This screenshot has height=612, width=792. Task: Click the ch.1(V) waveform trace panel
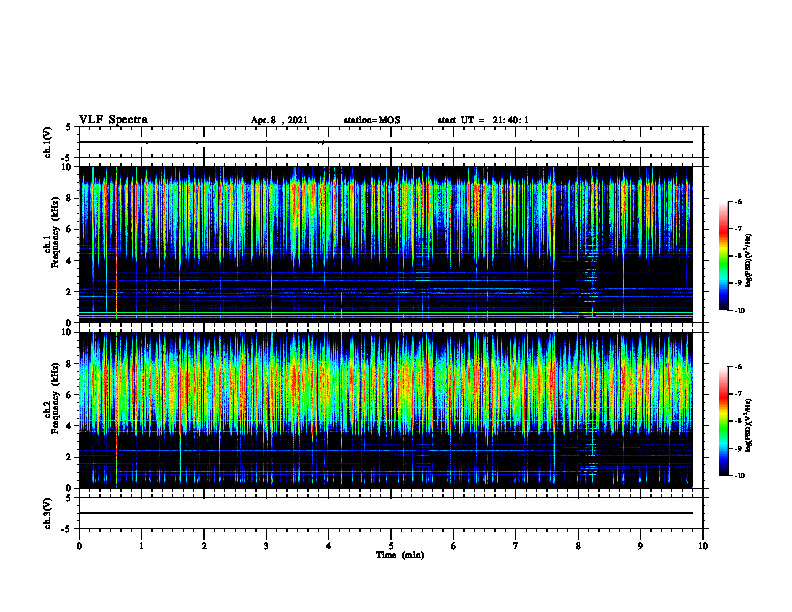(x=391, y=142)
